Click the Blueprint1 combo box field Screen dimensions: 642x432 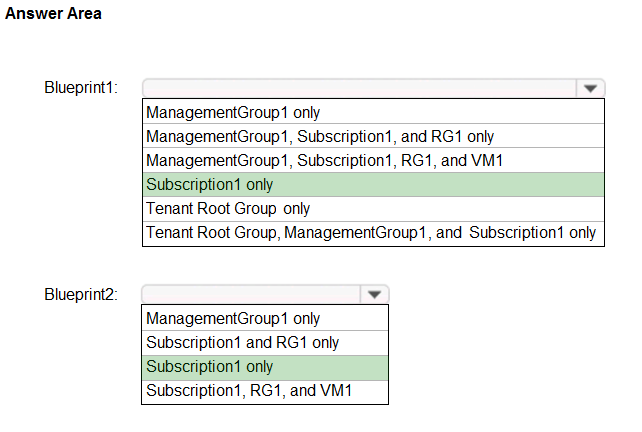[359, 88]
